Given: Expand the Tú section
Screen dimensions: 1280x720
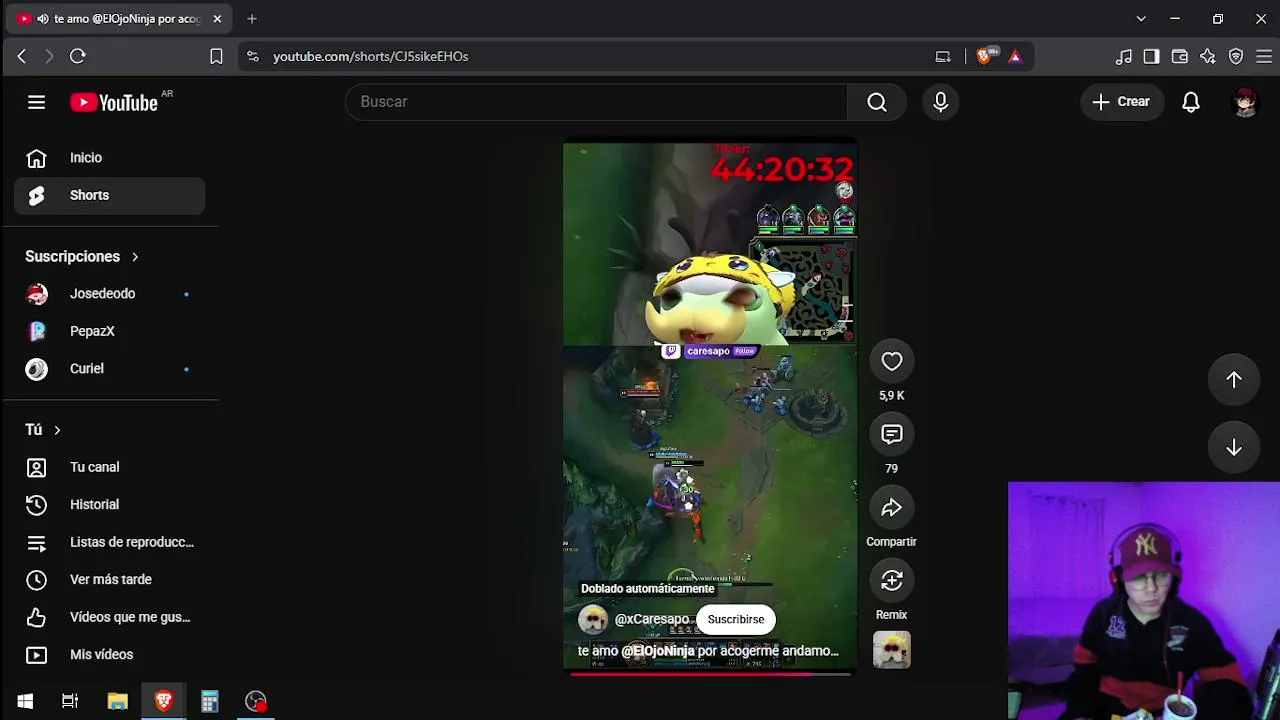Looking at the screenshot, I should pyautogui.click(x=43, y=430).
